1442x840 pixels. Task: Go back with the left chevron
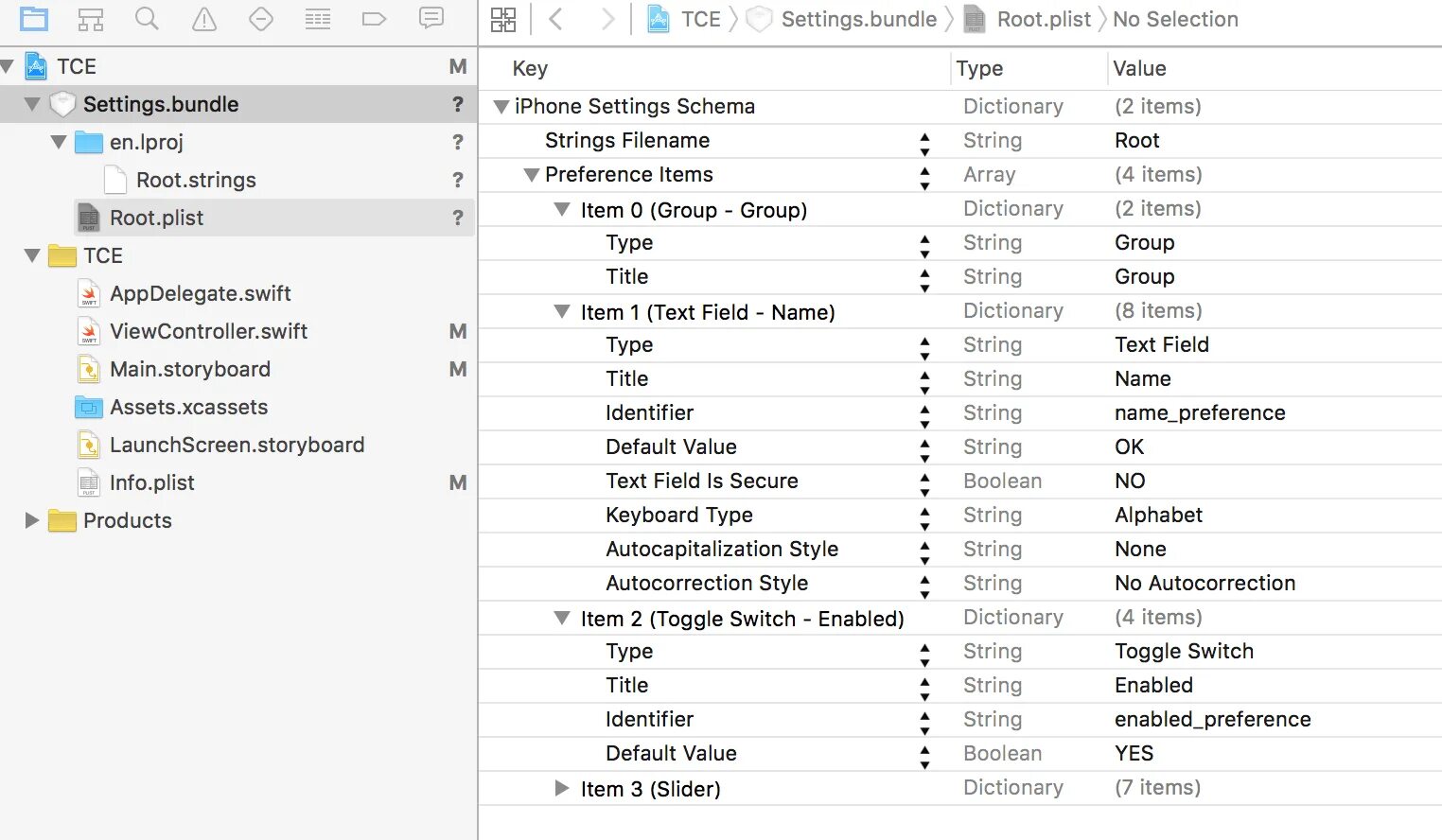(556, 19)
